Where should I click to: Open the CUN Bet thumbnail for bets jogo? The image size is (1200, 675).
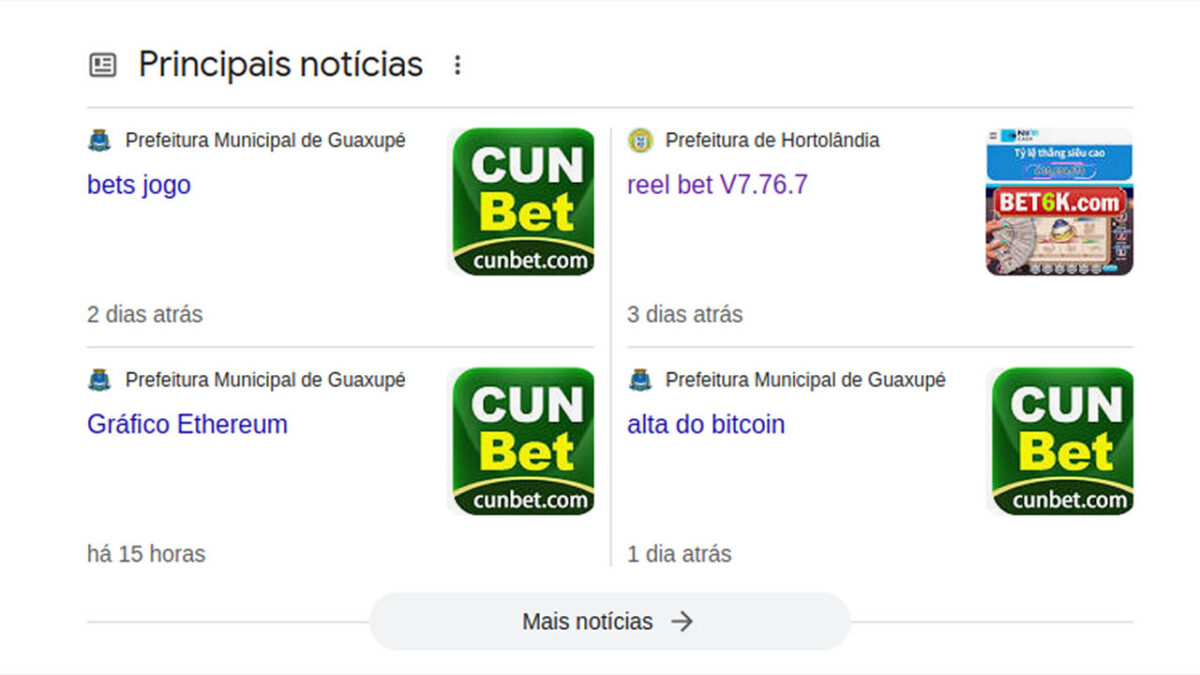(521, 200)
